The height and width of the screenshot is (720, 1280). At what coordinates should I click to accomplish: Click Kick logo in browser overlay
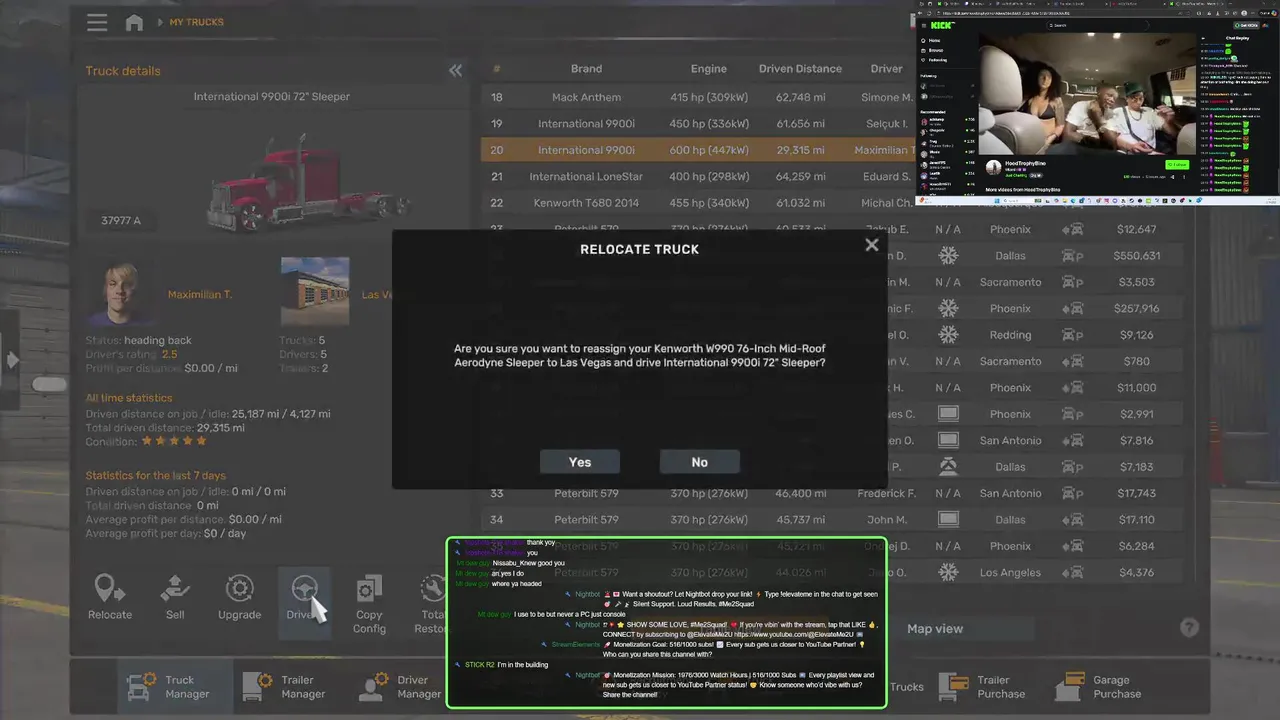coord(942,25)
